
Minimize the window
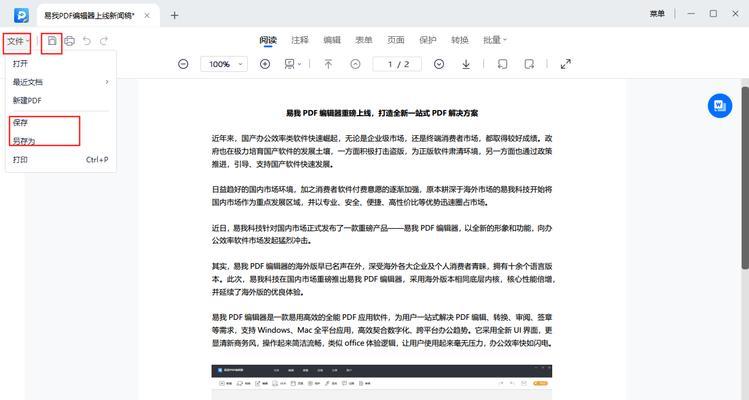pyautogui.click(x=691, y=14)
